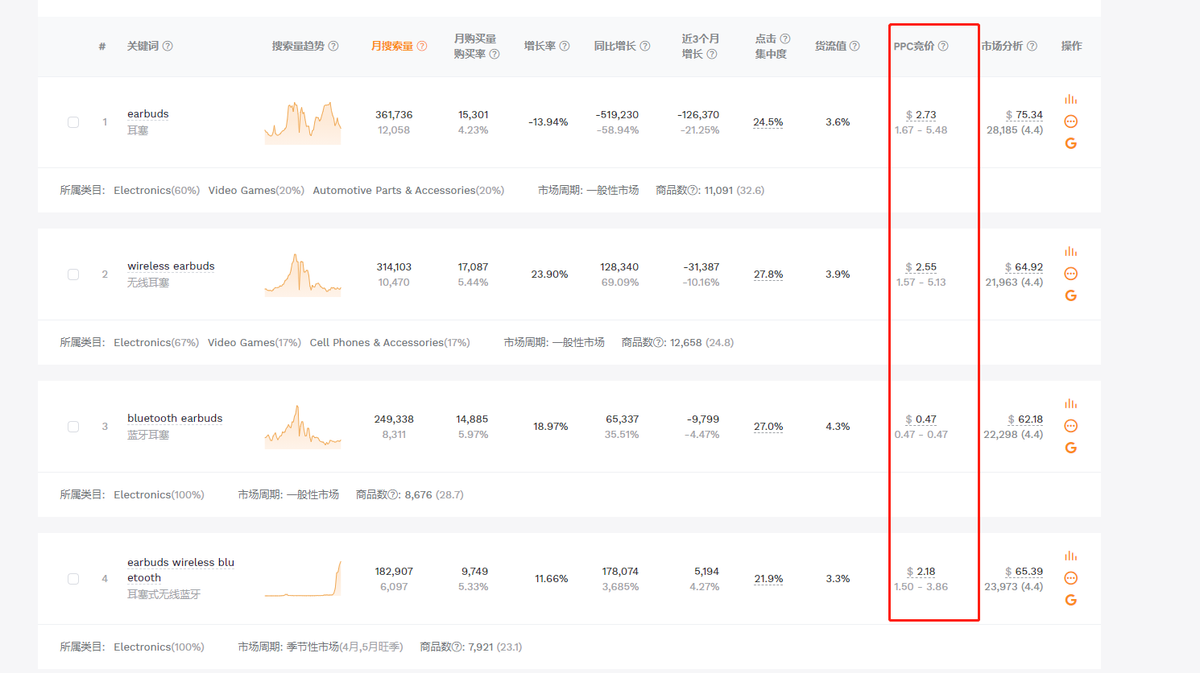
Task: Select the bluetooth earbuds row checkbox
Action: [x=73, y=426]
